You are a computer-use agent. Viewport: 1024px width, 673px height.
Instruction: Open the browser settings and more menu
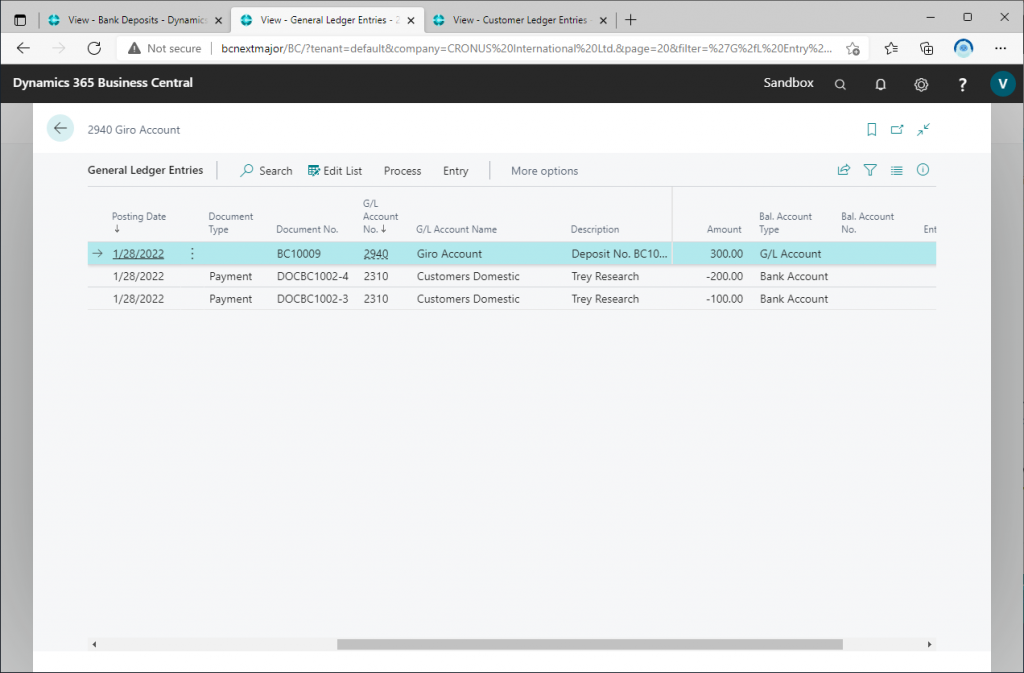pyautogui.click(x=1000, y=48)
